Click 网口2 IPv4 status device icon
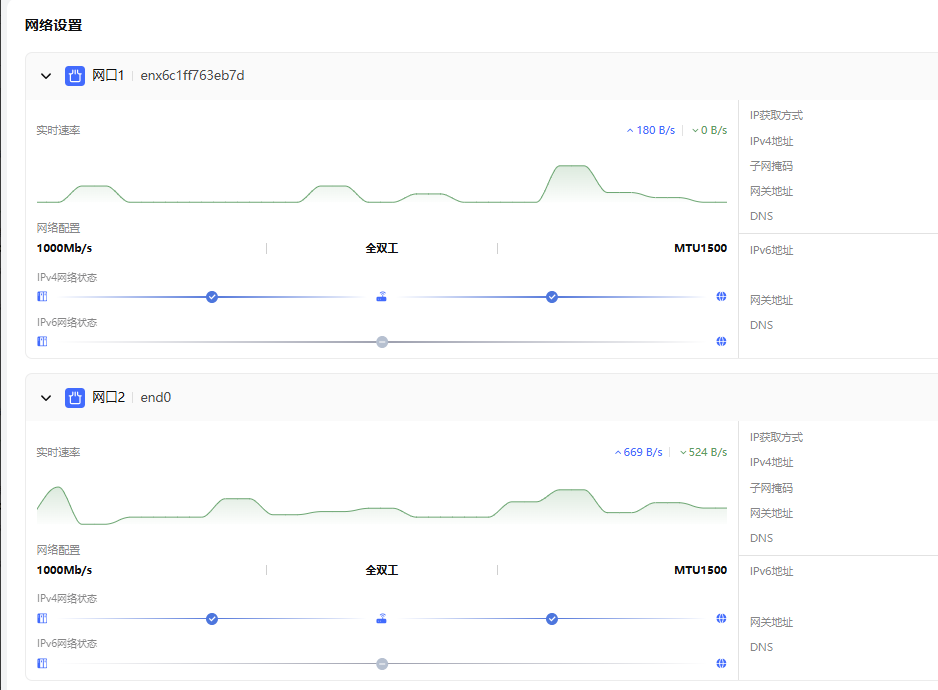Viewport: 938px width, 690px height. pos(42,618)
